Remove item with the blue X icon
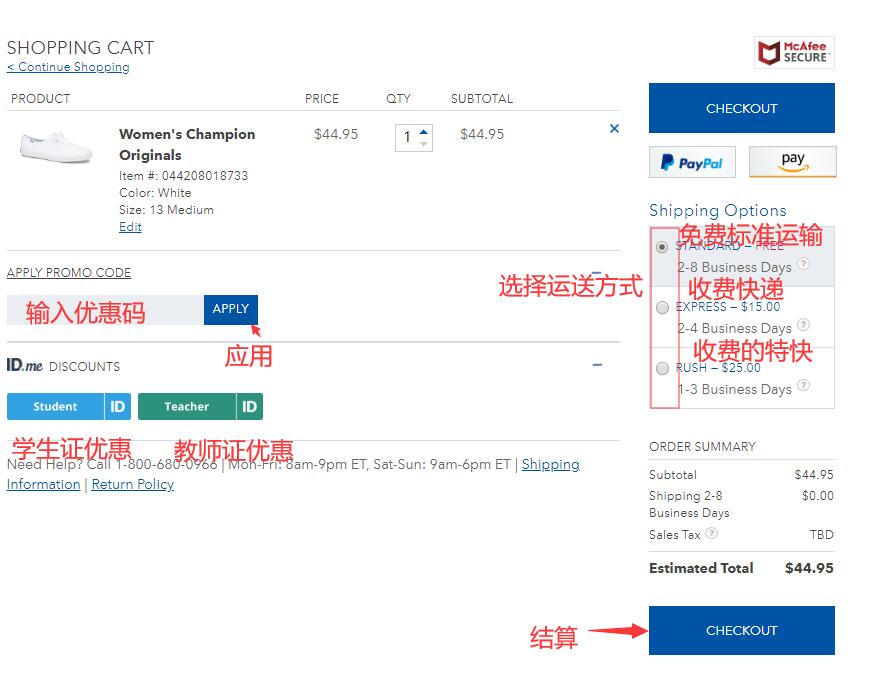The image size is (882, 675). click(614, 129)
